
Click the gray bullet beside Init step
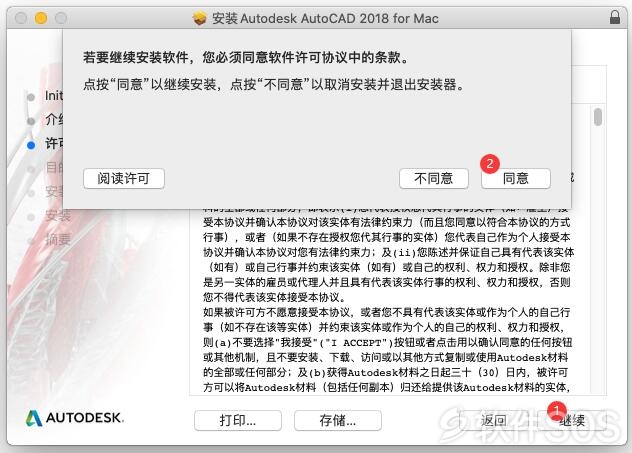click(x=31, y=97)
